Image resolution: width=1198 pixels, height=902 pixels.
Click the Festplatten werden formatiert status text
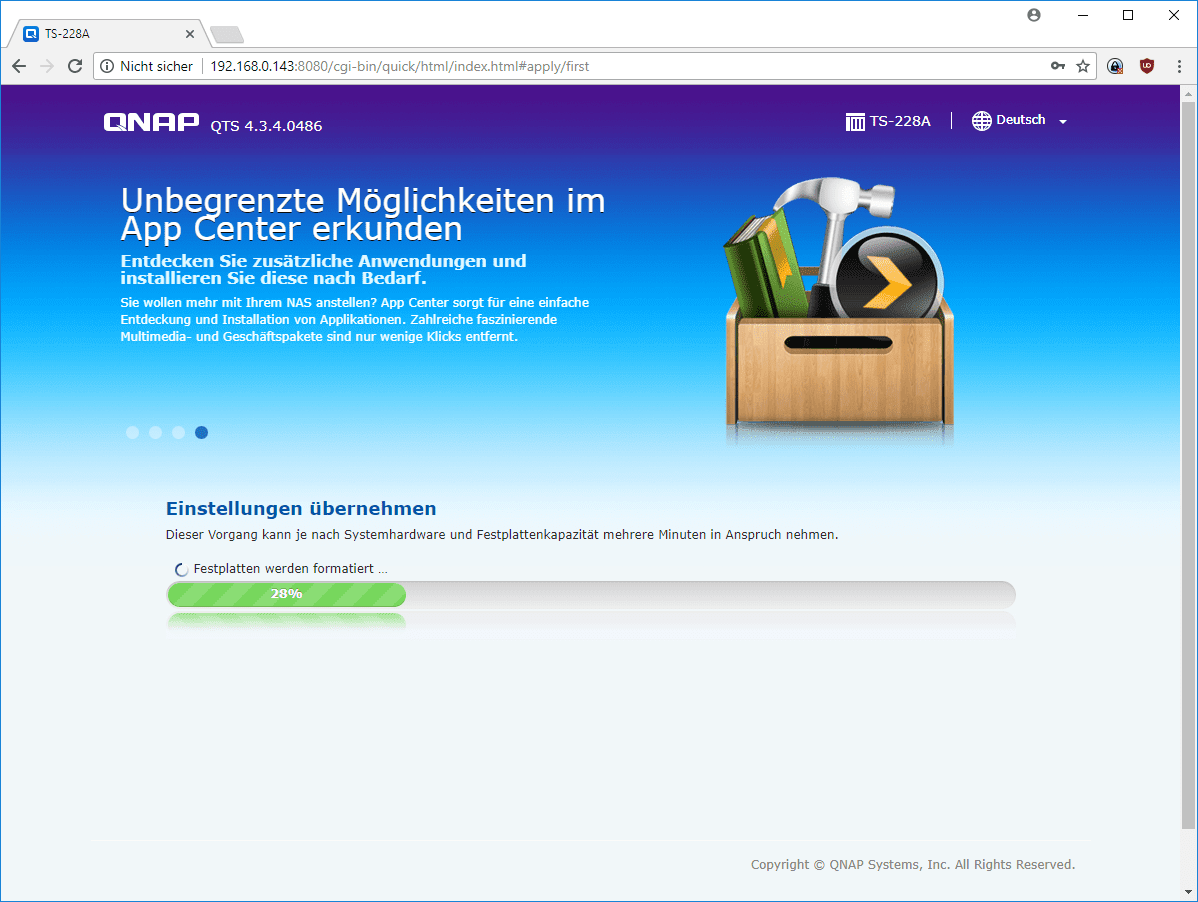(x=290, y=569)
